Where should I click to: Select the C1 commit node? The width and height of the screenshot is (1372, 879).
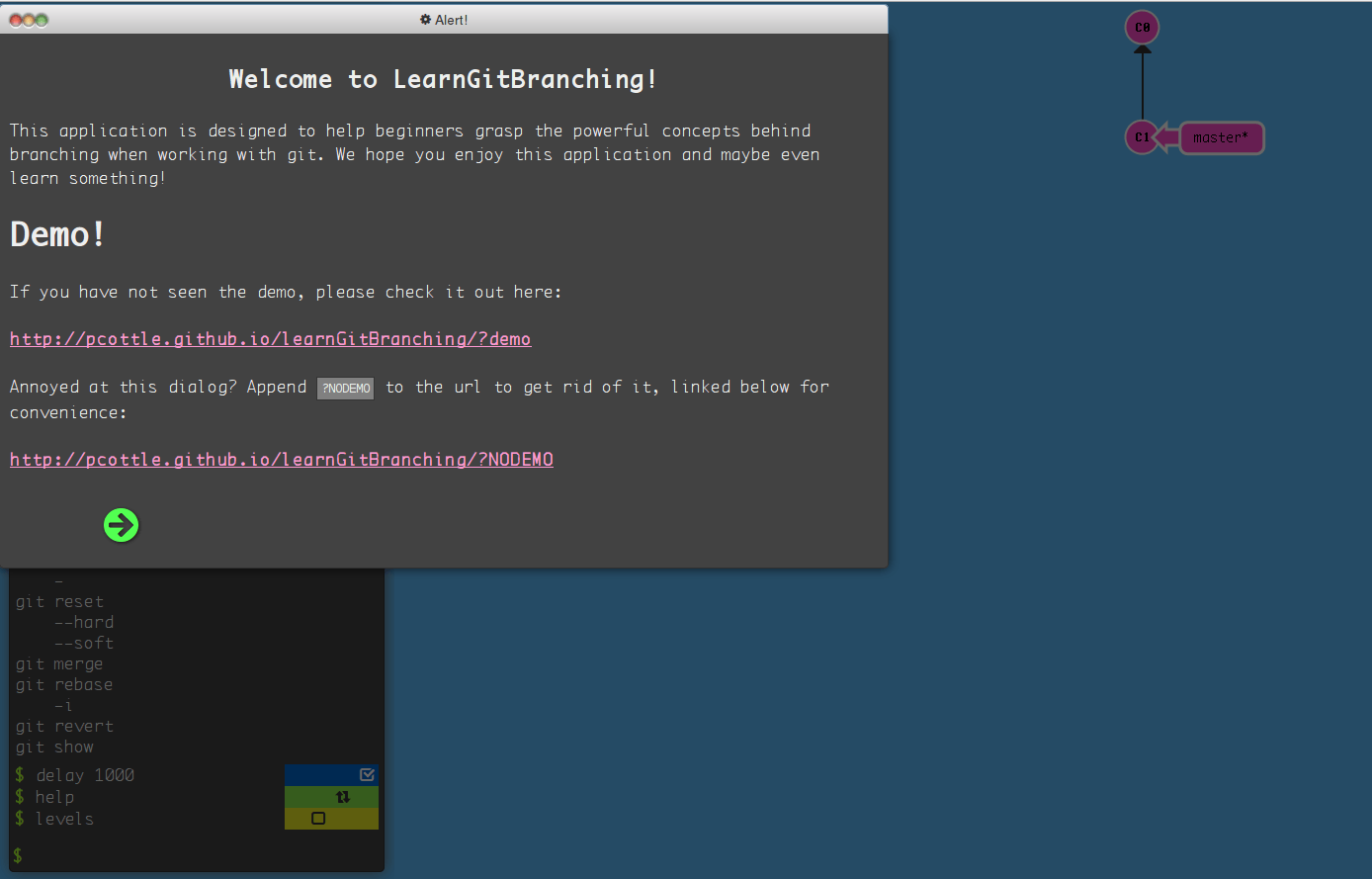(x=1142, y=137)
